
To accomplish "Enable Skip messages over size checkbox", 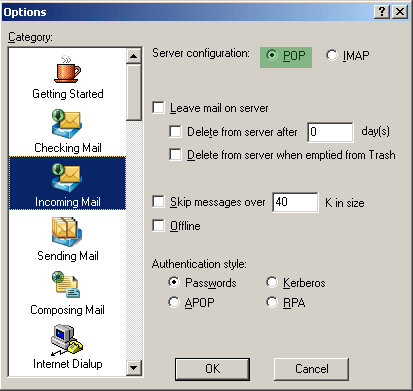I will point(158,202).
